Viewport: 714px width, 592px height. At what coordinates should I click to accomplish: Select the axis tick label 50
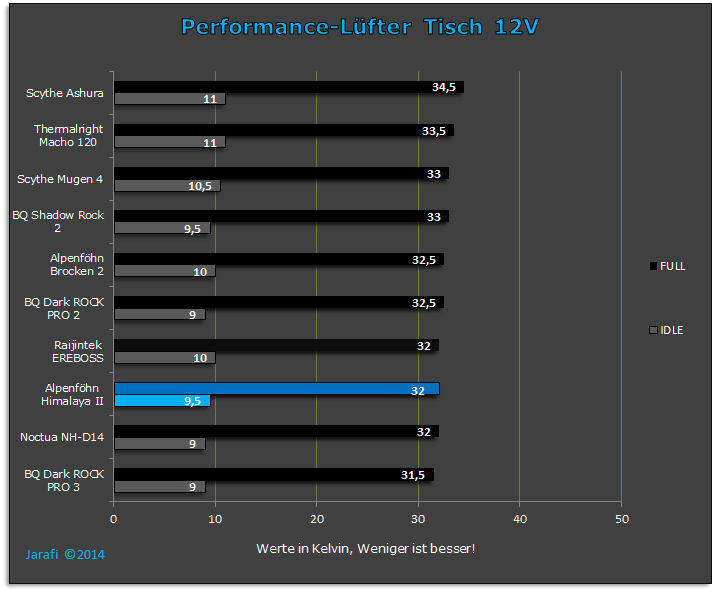coord(622,519)
